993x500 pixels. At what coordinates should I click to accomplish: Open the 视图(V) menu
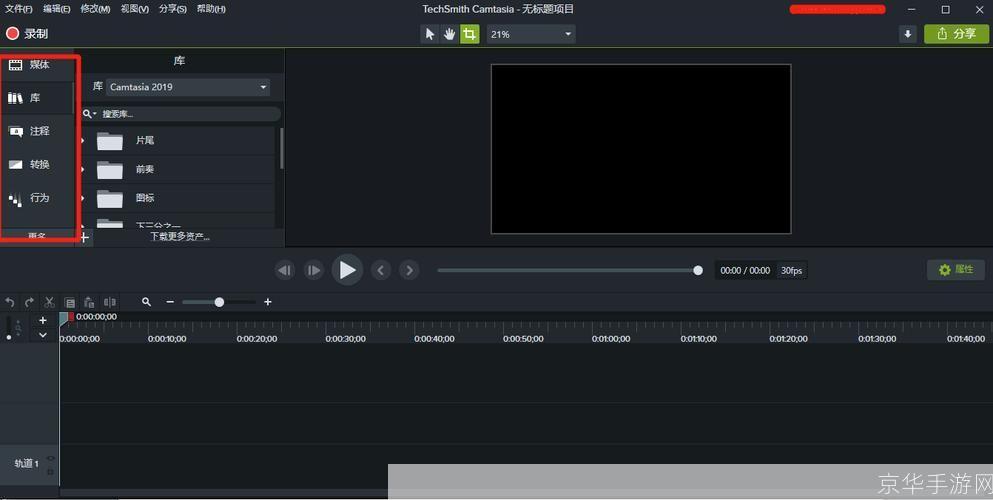134,9
